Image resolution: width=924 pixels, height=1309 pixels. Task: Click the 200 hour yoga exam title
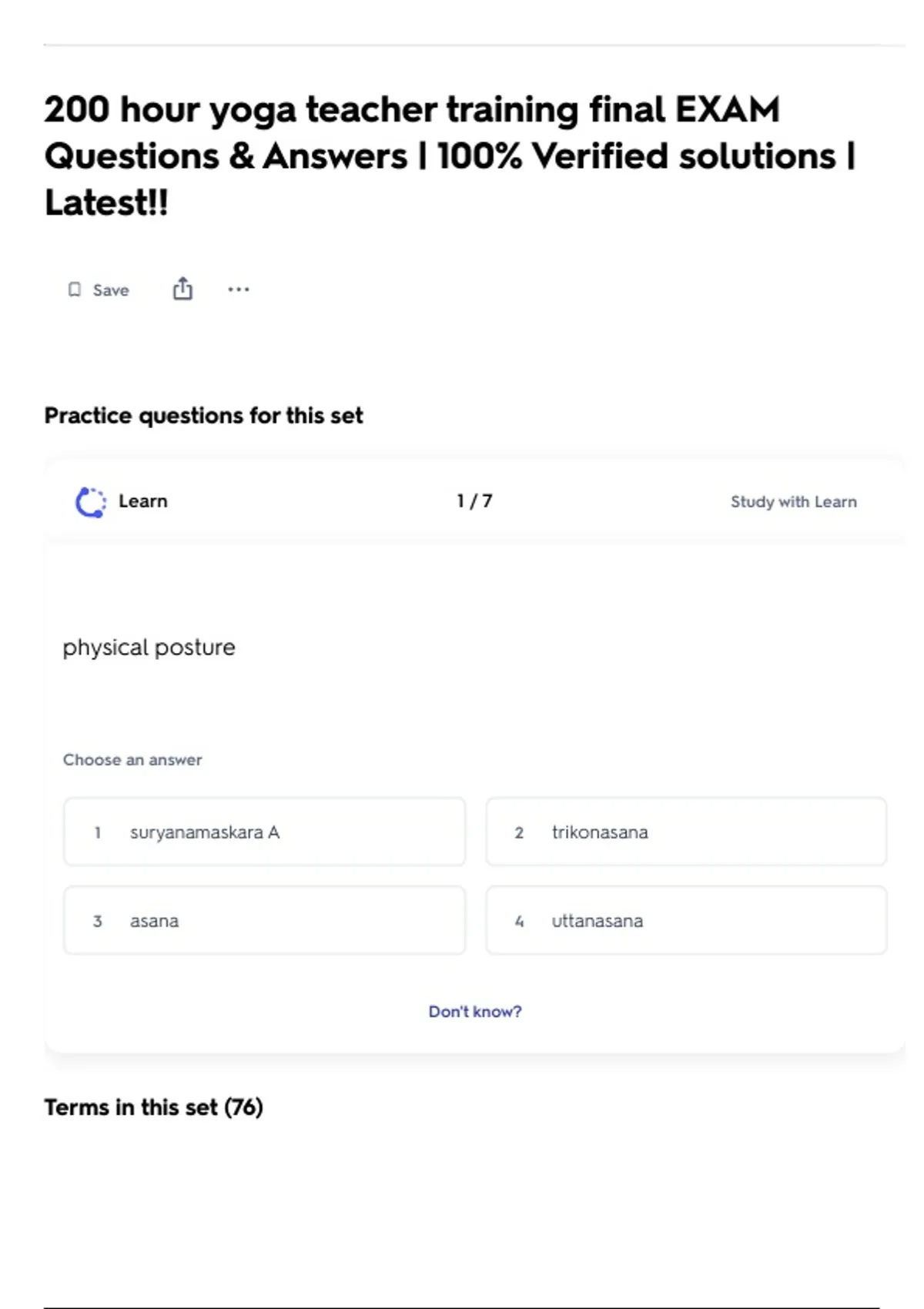[450, 156]
